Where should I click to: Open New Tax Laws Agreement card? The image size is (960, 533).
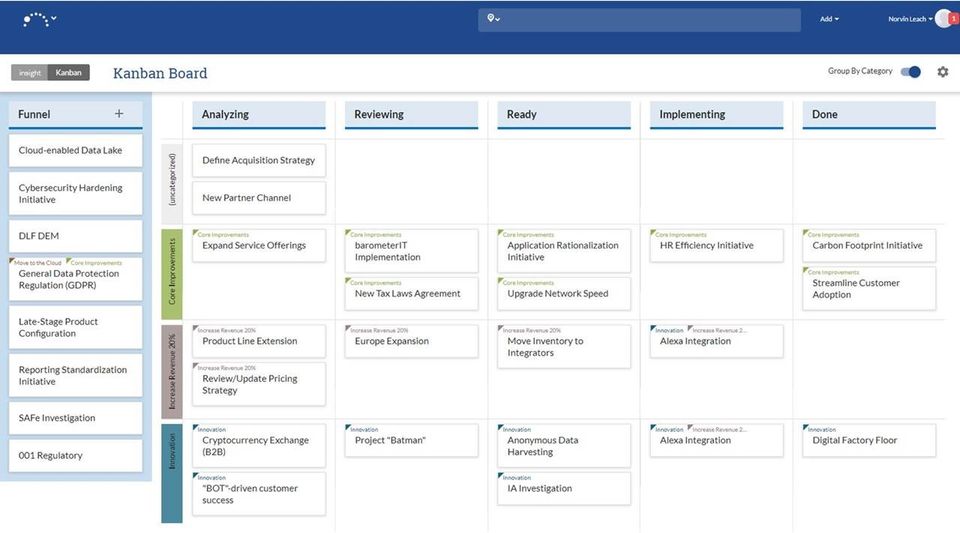pos(411,294)
